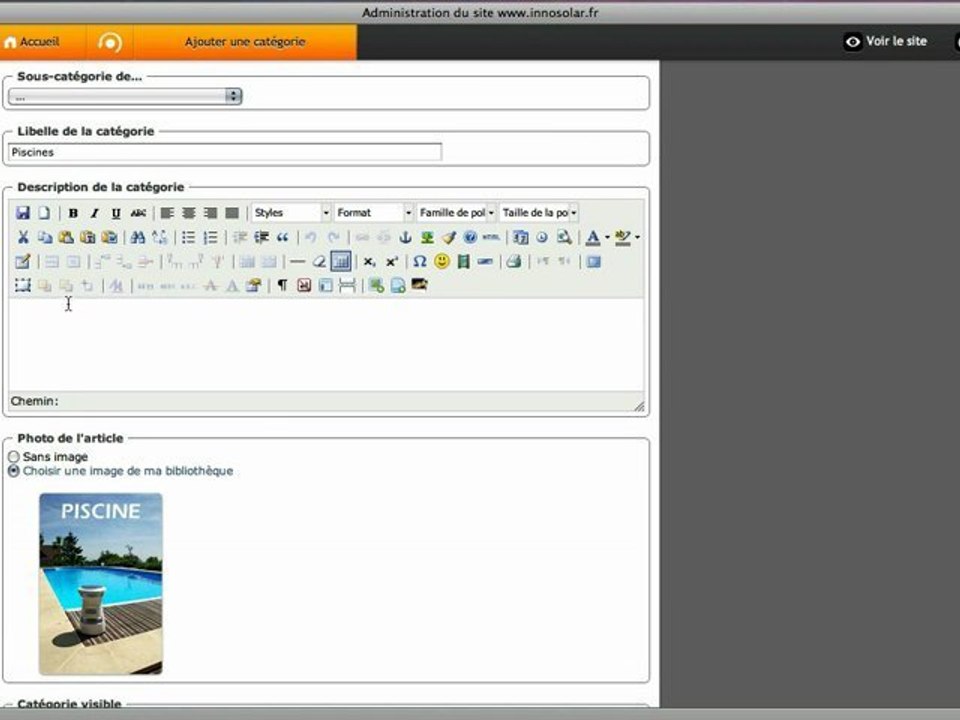The width and height of the screenshot is (960, 720).
Task: Click the Voir le site link
Action: (x=886, y=41)
